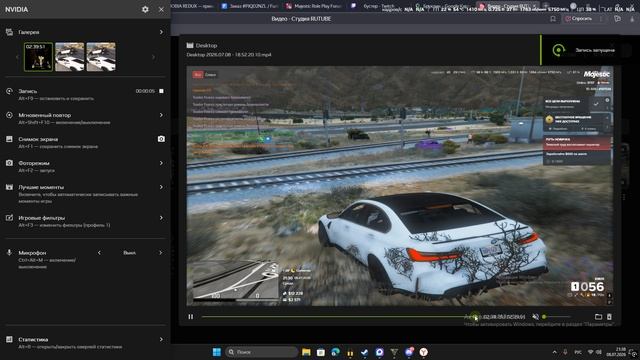The image size is (640, 360).
Task: Click the Снимок экрана image icon
Action: pyautogui.click(x=9, y=139)
